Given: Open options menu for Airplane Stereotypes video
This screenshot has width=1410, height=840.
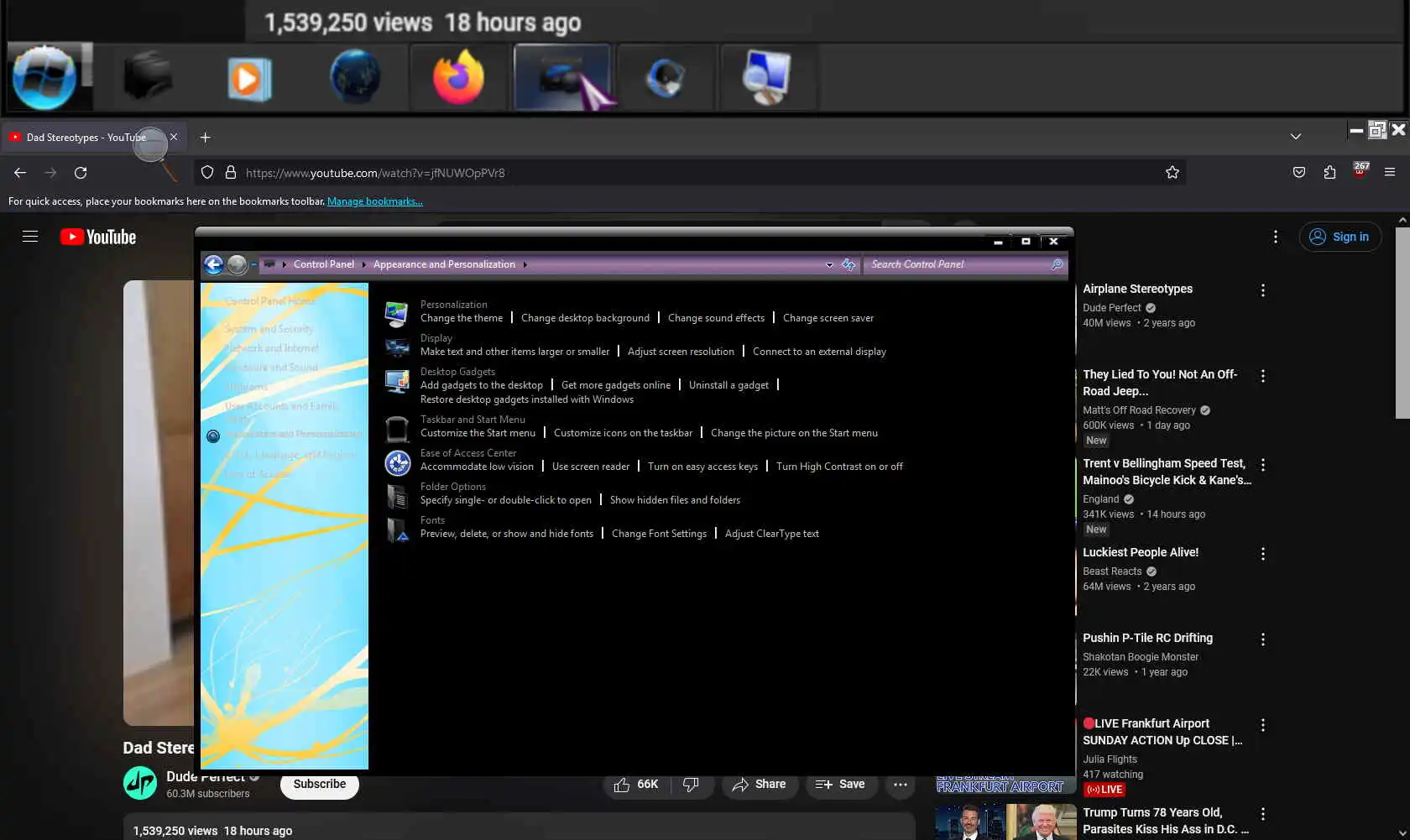Looking at the screenshot, I should click(x=1263, y=290).
